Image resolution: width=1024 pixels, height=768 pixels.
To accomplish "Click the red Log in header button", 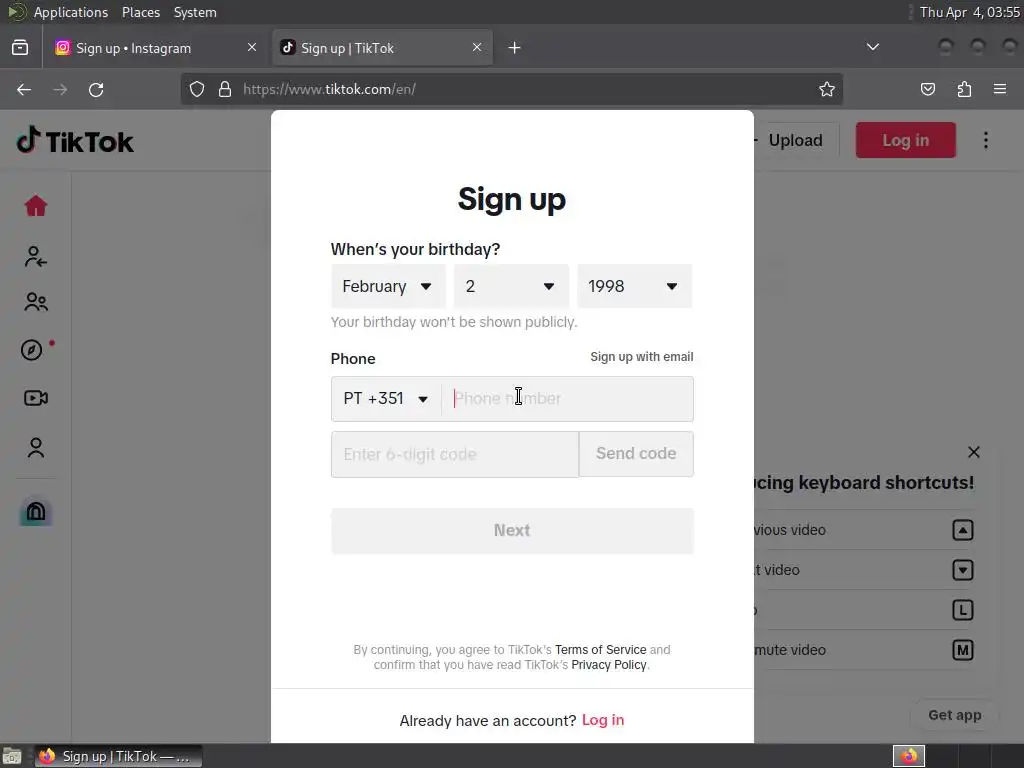I will (x=906, y=140).
